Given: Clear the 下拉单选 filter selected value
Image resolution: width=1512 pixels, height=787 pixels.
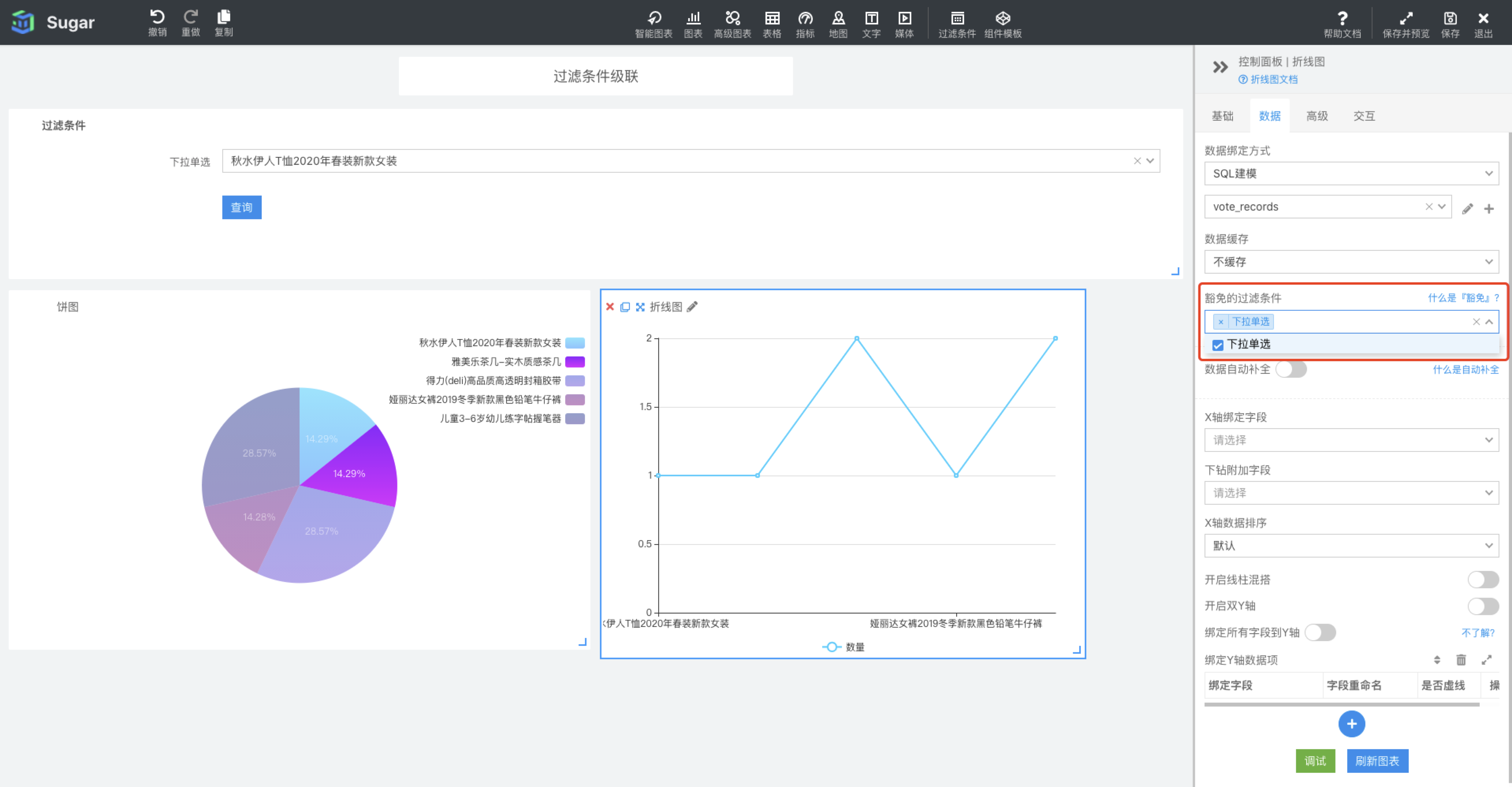Looking at the screenshot, I should pyautogui.click(x=1137, y=161).
